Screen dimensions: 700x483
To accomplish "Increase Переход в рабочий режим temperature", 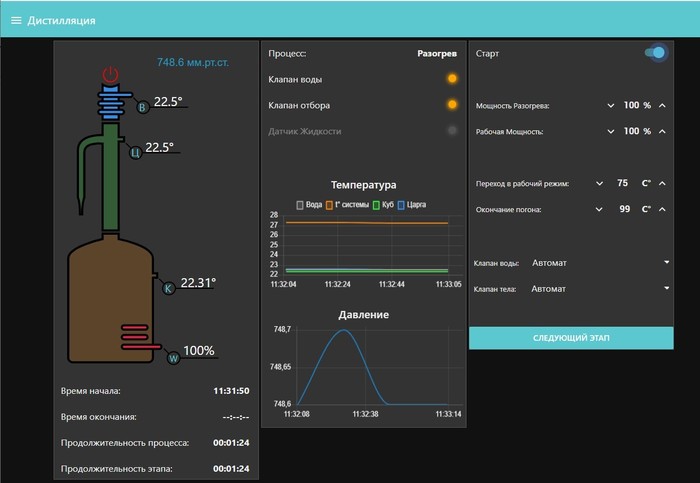I will (662, 183).
